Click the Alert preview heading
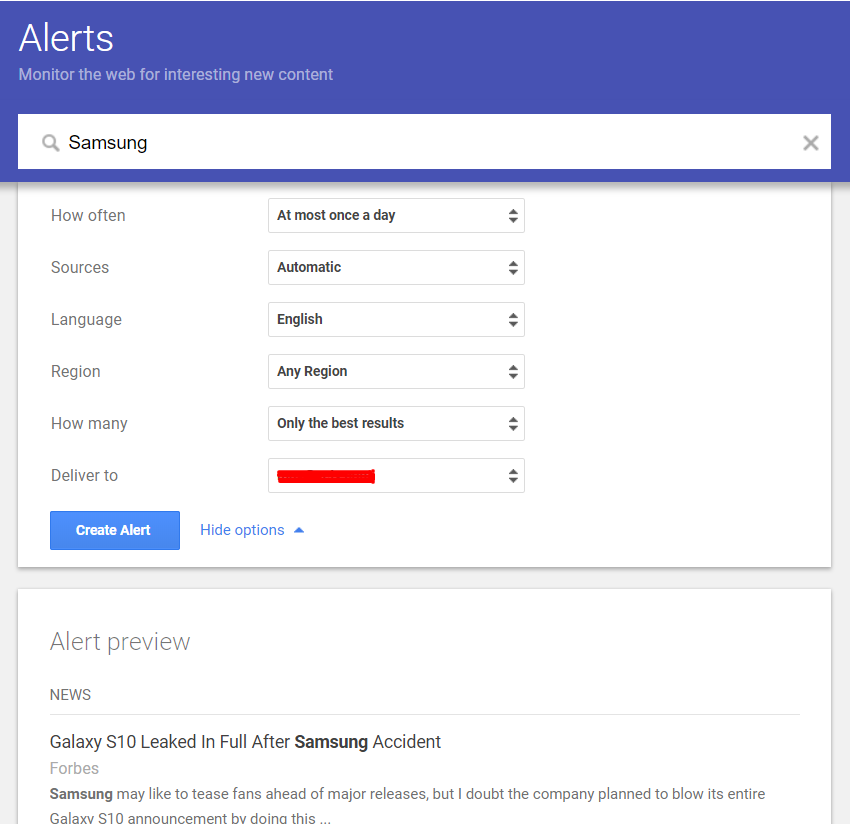This screenshot has height=824, width=850. [x=120, y=642]
